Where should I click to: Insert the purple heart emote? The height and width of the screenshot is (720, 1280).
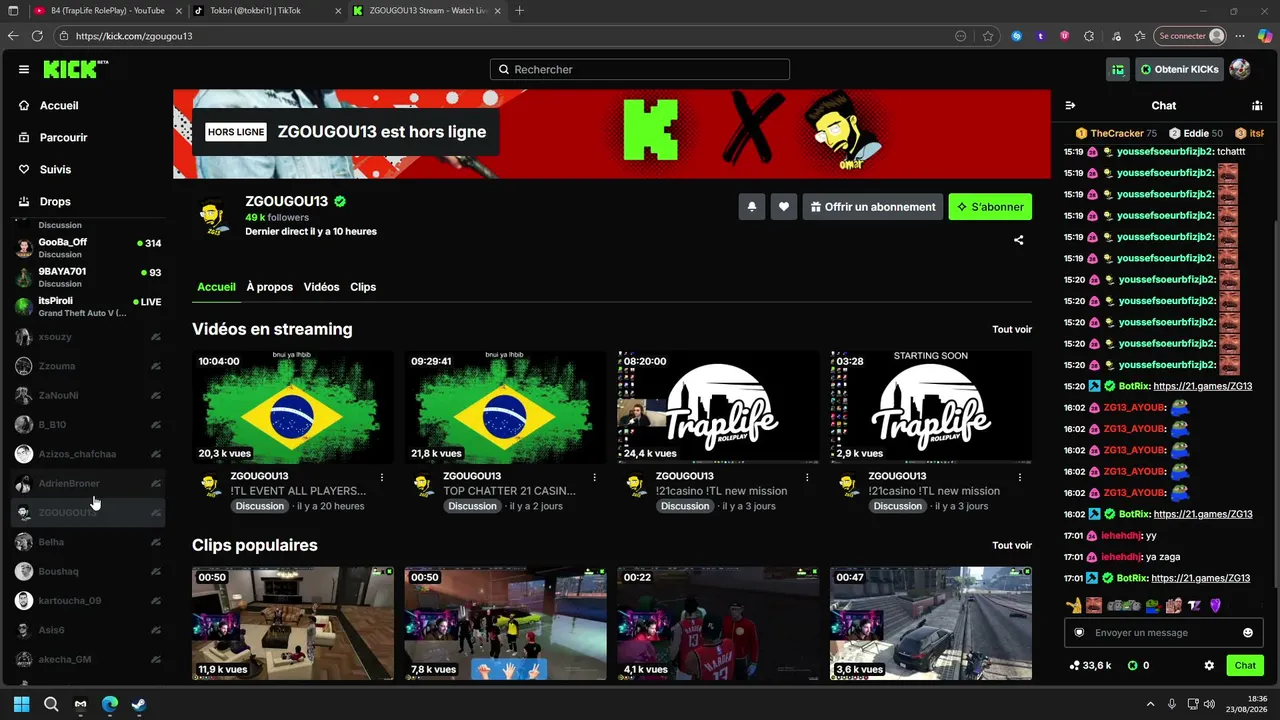1216,605
